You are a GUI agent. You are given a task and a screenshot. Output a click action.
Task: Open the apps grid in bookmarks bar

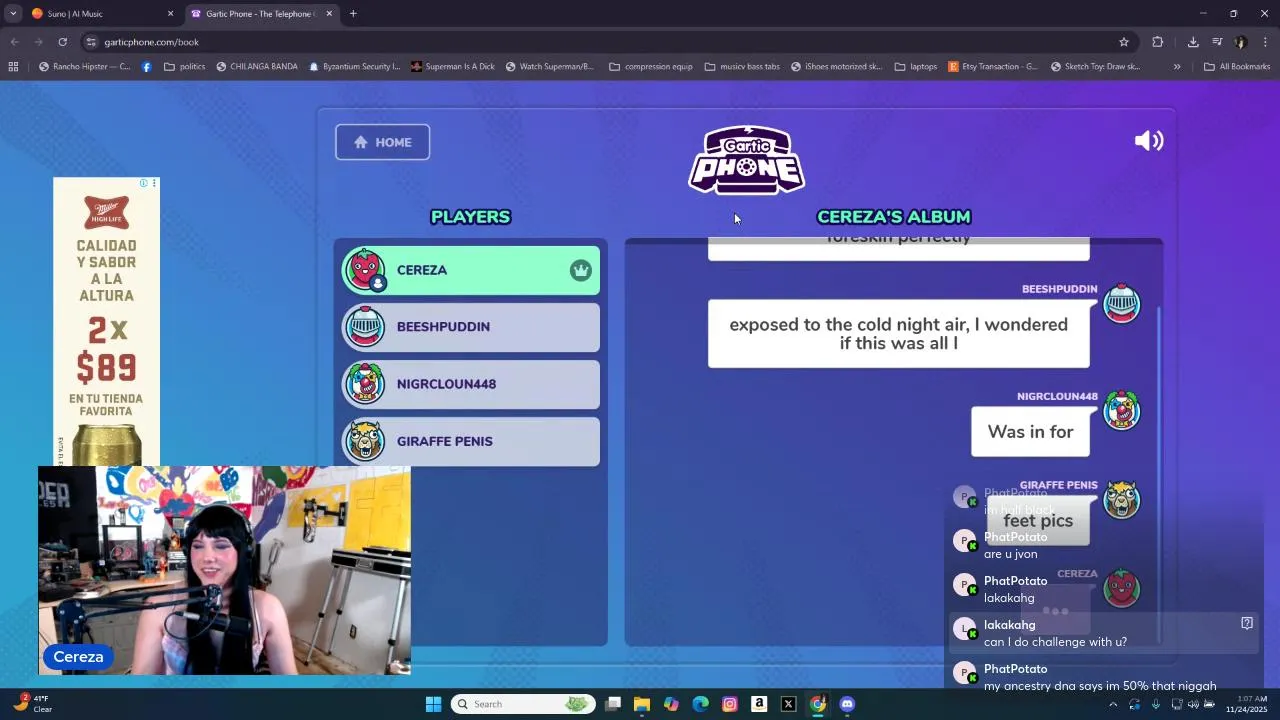pyautogui.click(x=13, y=67)
